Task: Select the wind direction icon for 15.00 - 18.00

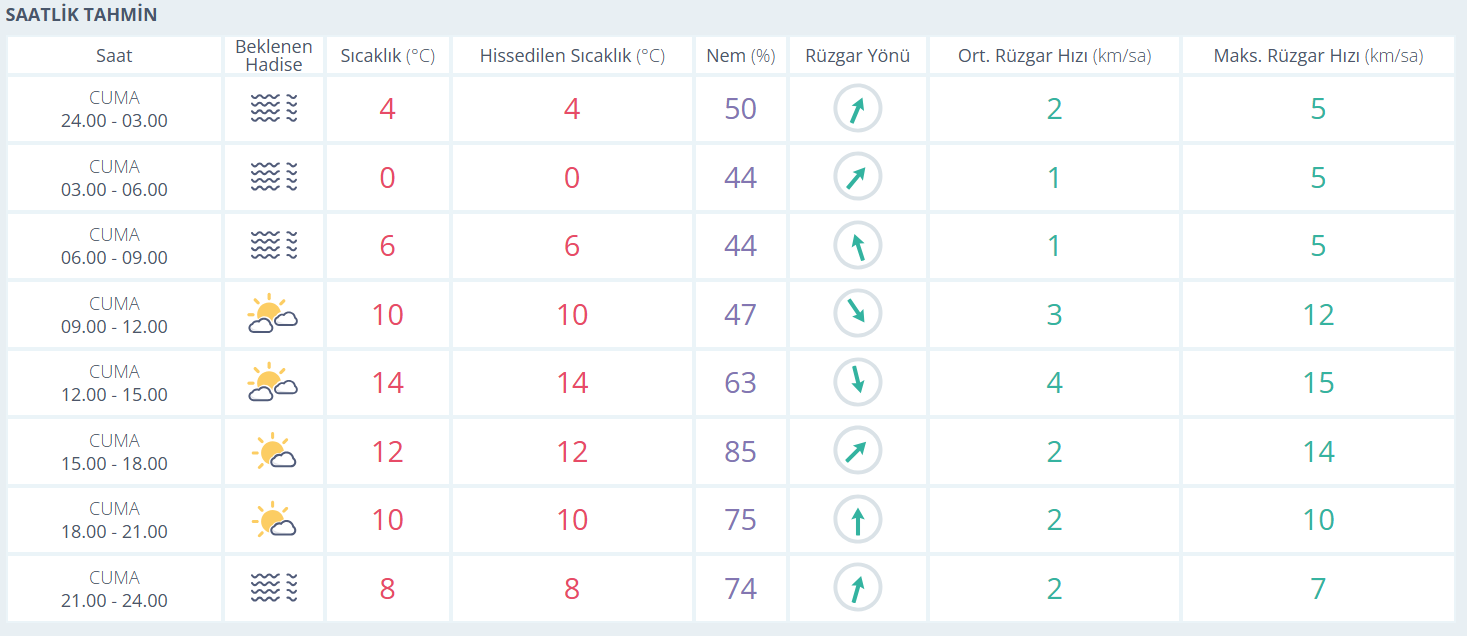Action: [x=857, y=452]
